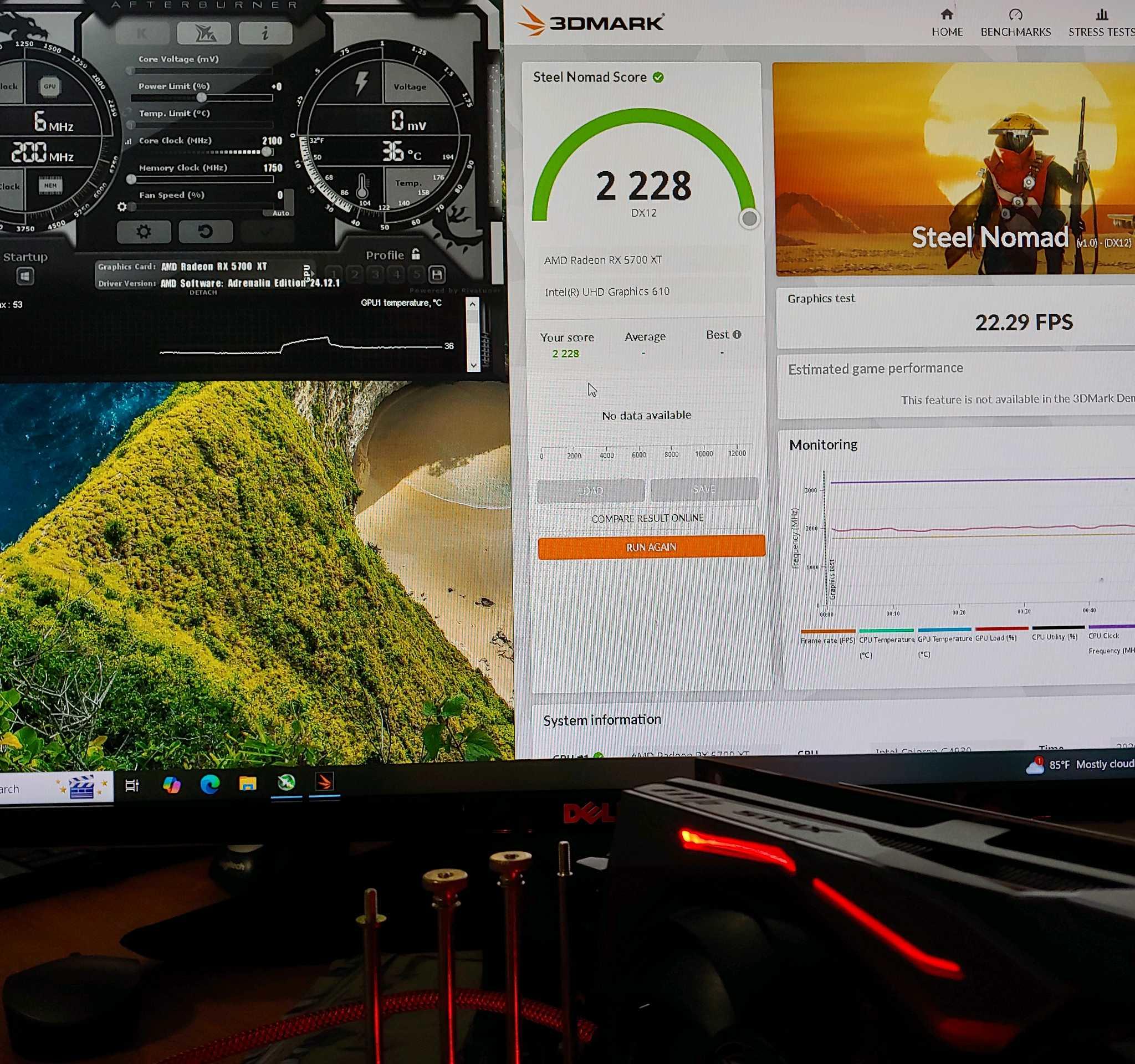Click the Afterburner graph scroll down arrow
Image resolution: width=1135 pixels, height=1064 pixels.
(473, 365)
